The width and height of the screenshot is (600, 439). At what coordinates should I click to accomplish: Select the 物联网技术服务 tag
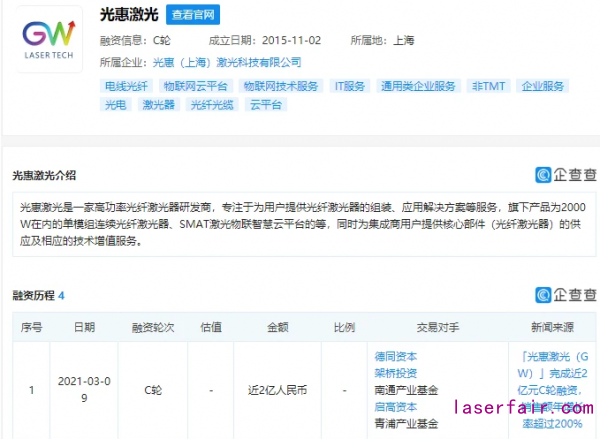[x=281, y=87]
